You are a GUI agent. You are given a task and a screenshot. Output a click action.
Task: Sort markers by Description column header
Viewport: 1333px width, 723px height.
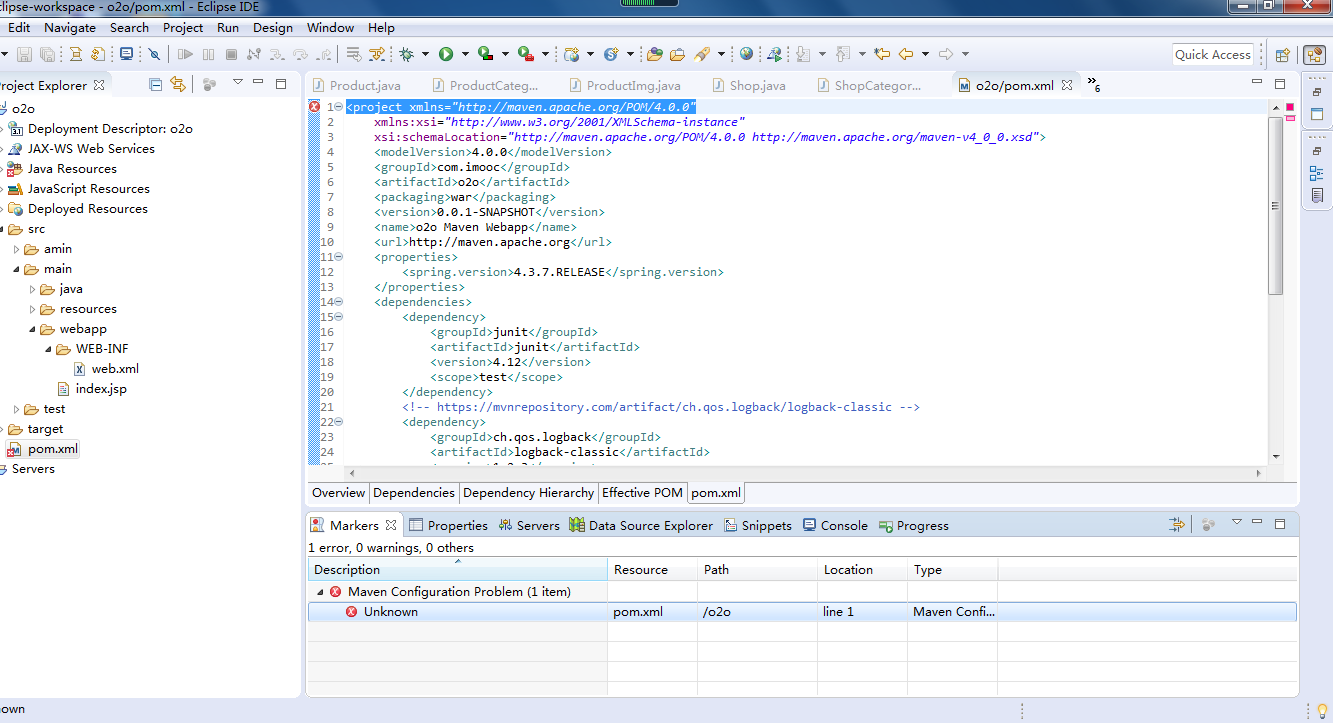[457, 570]
